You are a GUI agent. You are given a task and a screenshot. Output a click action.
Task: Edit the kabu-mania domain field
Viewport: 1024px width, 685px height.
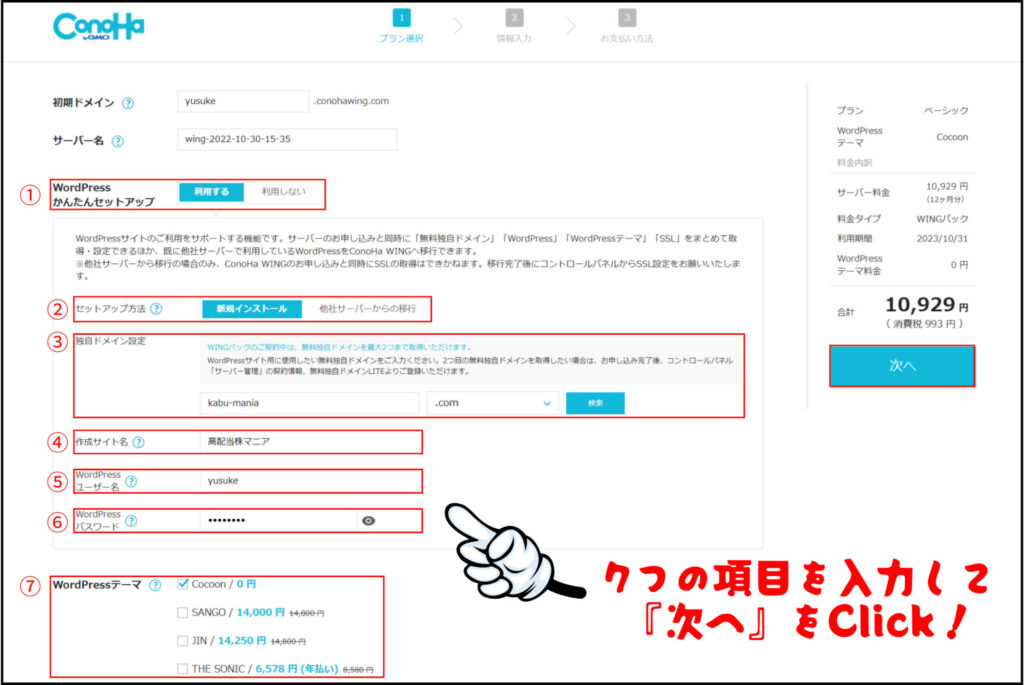(310, 403)
